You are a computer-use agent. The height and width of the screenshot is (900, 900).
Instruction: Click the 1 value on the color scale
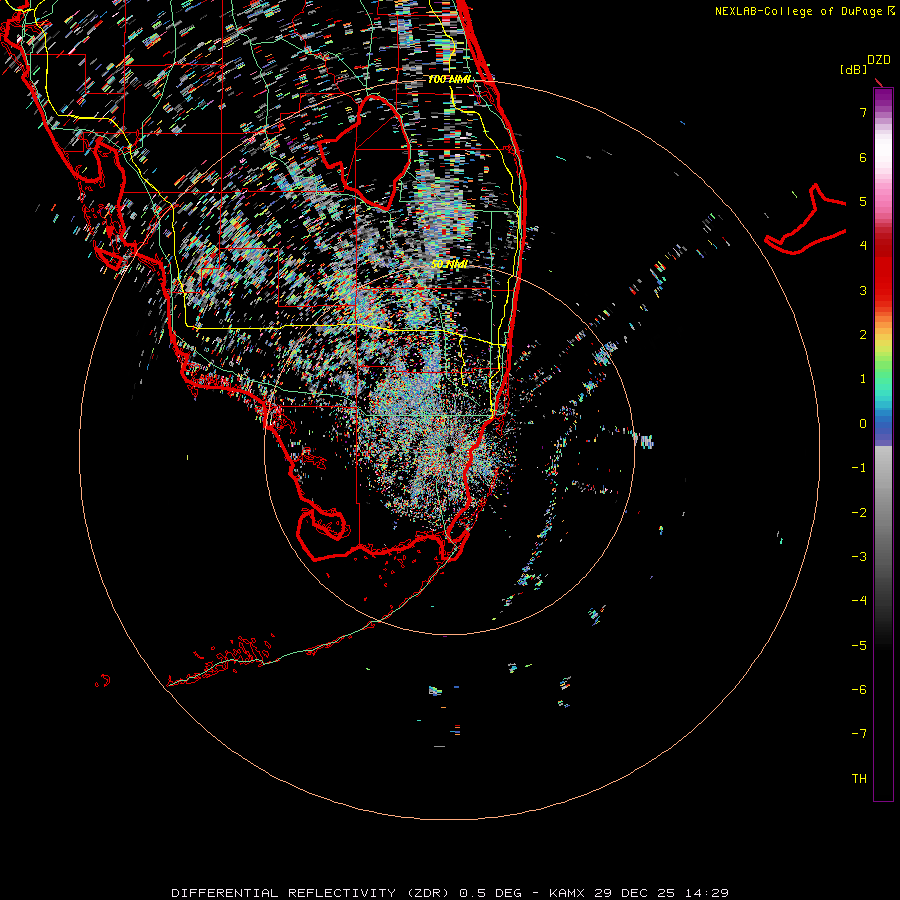[863, 379]
